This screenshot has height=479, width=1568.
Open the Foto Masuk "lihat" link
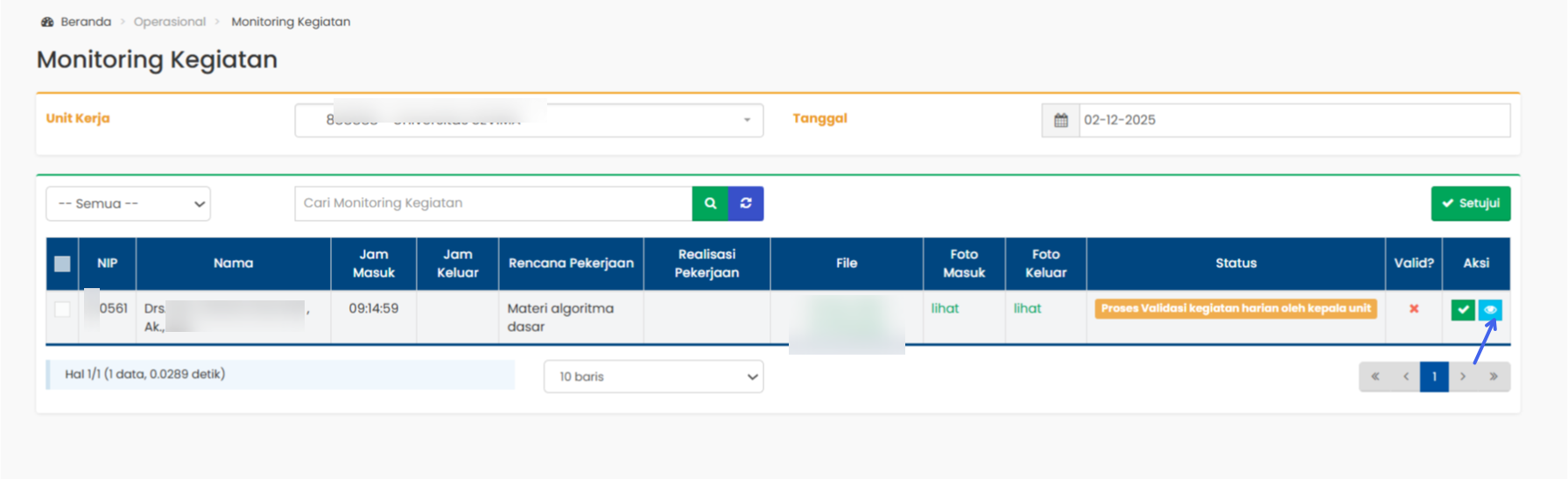tap(945, 308)
